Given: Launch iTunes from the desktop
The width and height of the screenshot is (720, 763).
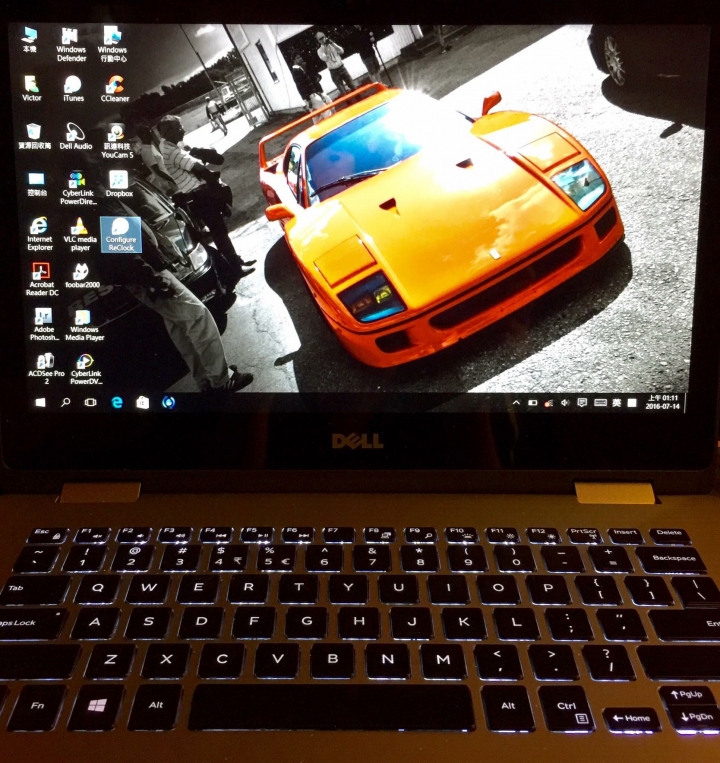Looking at the screenshot, I should [73, 89].
